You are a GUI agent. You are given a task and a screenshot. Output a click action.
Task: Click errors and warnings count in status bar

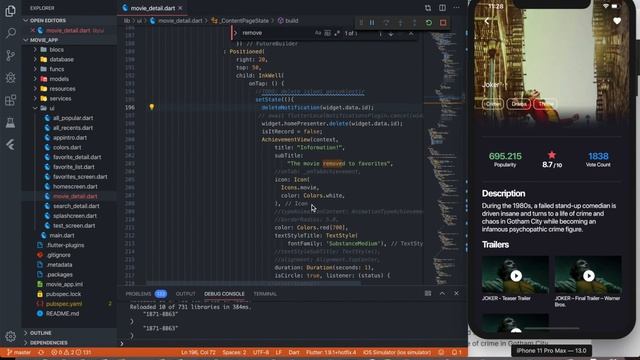(71, 352)
